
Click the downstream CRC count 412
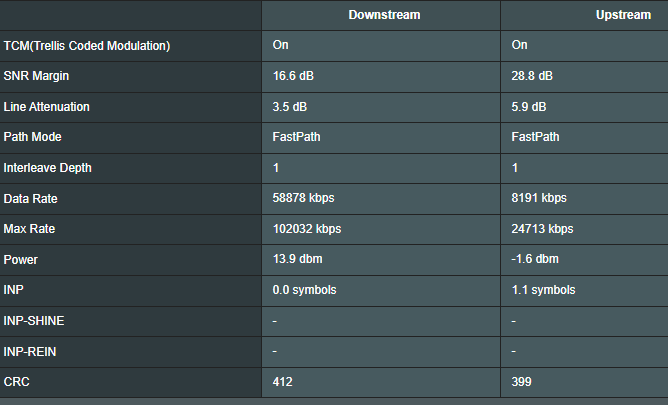point(282,382)
